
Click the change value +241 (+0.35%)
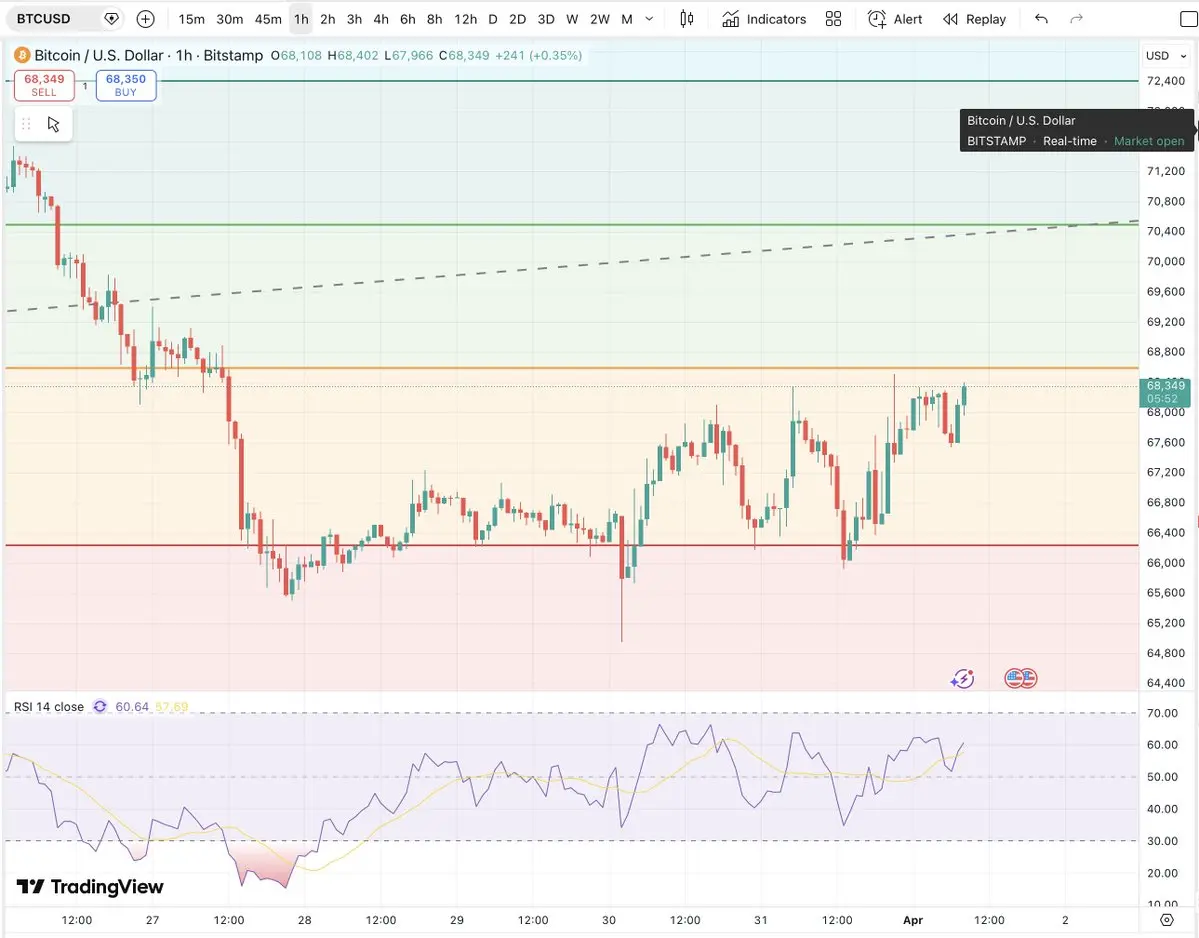pos(538,55)
